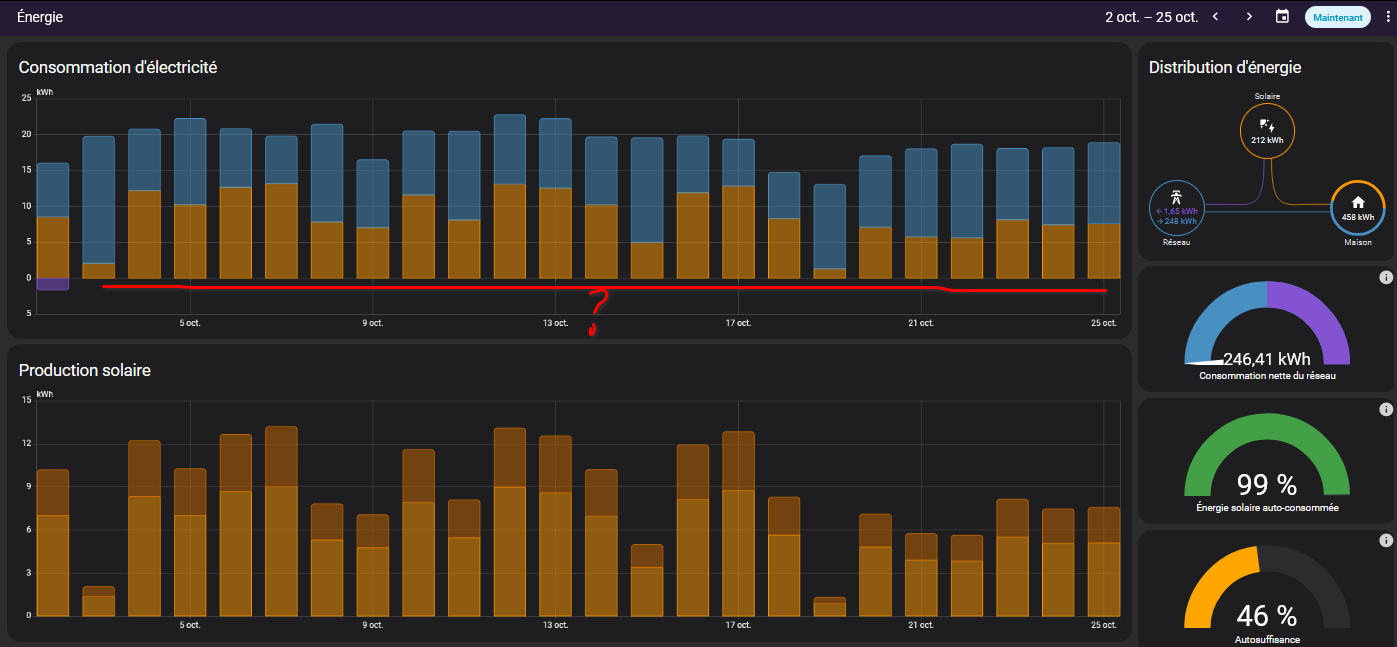The height and width of the screenshot is (647, 1397).
Task: Click the green 99 % self-consumption gauge
Action: pyautogui.click(x=1266, y=460)
